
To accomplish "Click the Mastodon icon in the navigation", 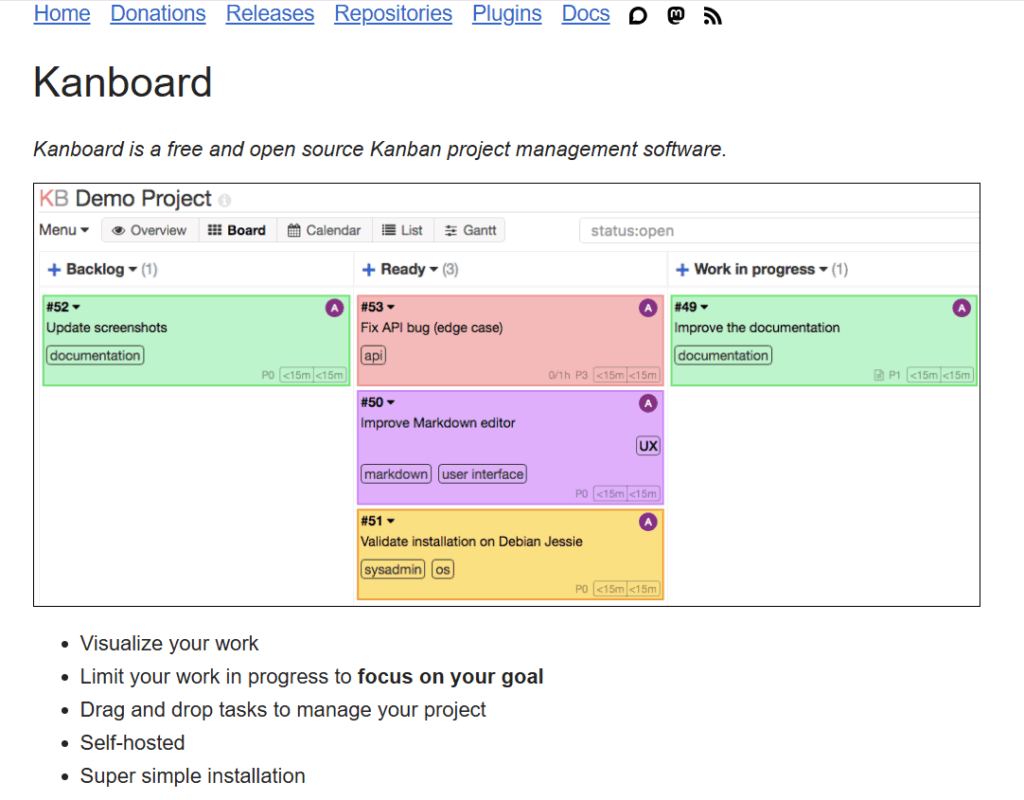I will pyautogui.click(x=676, y=16).
